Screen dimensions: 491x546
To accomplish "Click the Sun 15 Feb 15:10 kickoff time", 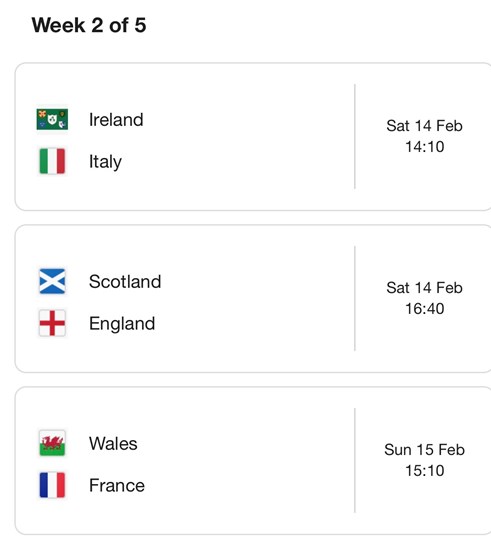I will (424, 460).
